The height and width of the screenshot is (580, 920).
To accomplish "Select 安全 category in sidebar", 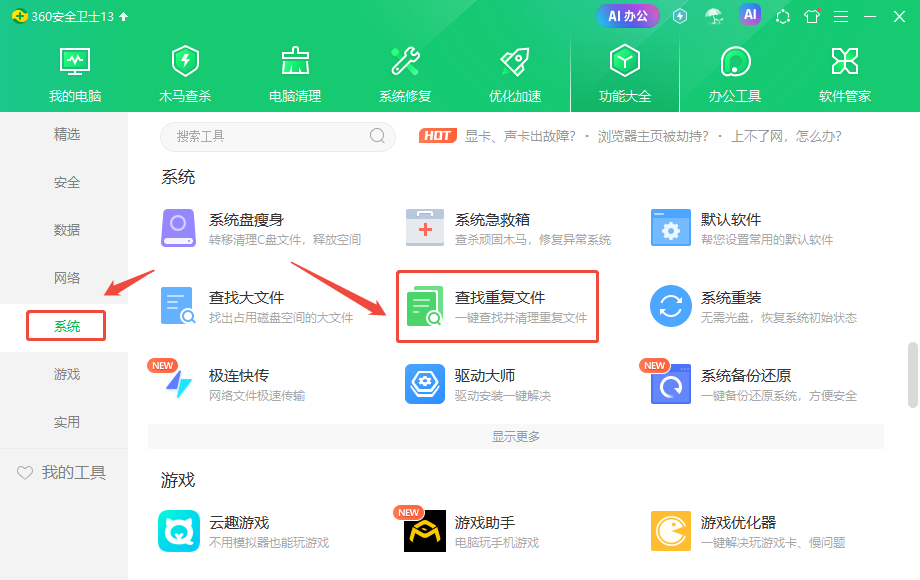I will (x=67, y=182).
